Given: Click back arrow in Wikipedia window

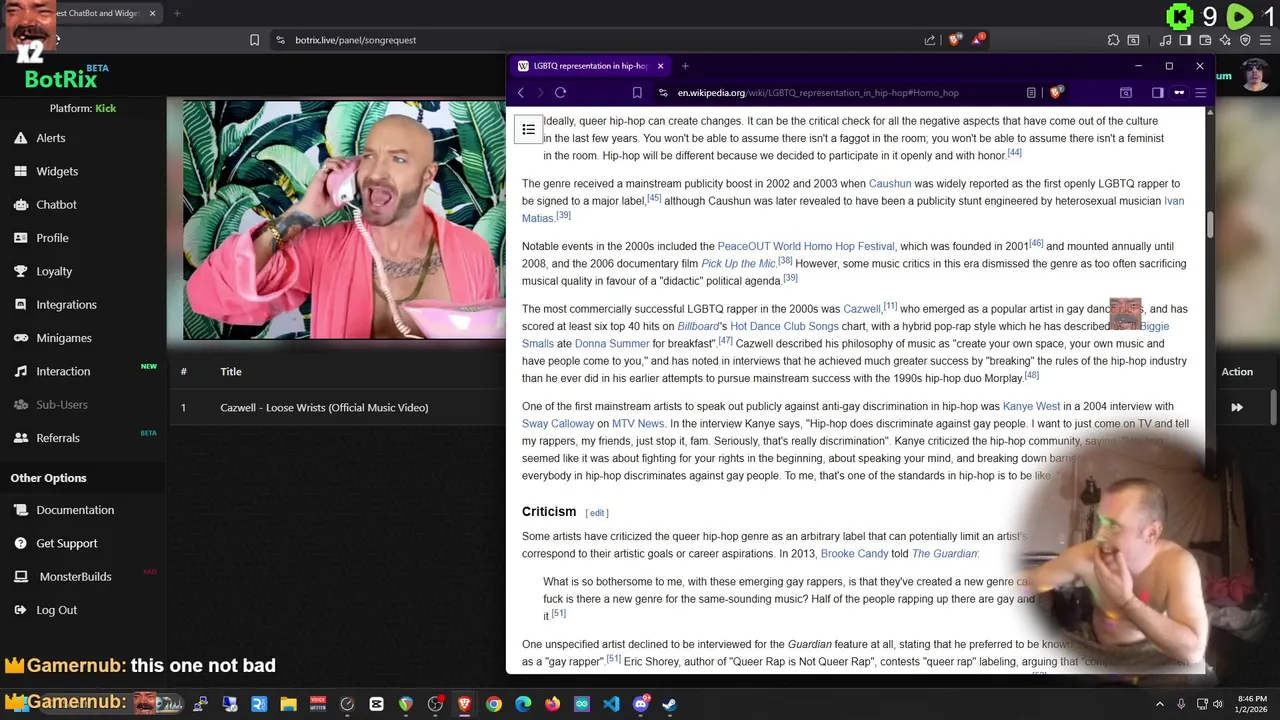Looking at the screenshot, I should [x=521, y=93].
